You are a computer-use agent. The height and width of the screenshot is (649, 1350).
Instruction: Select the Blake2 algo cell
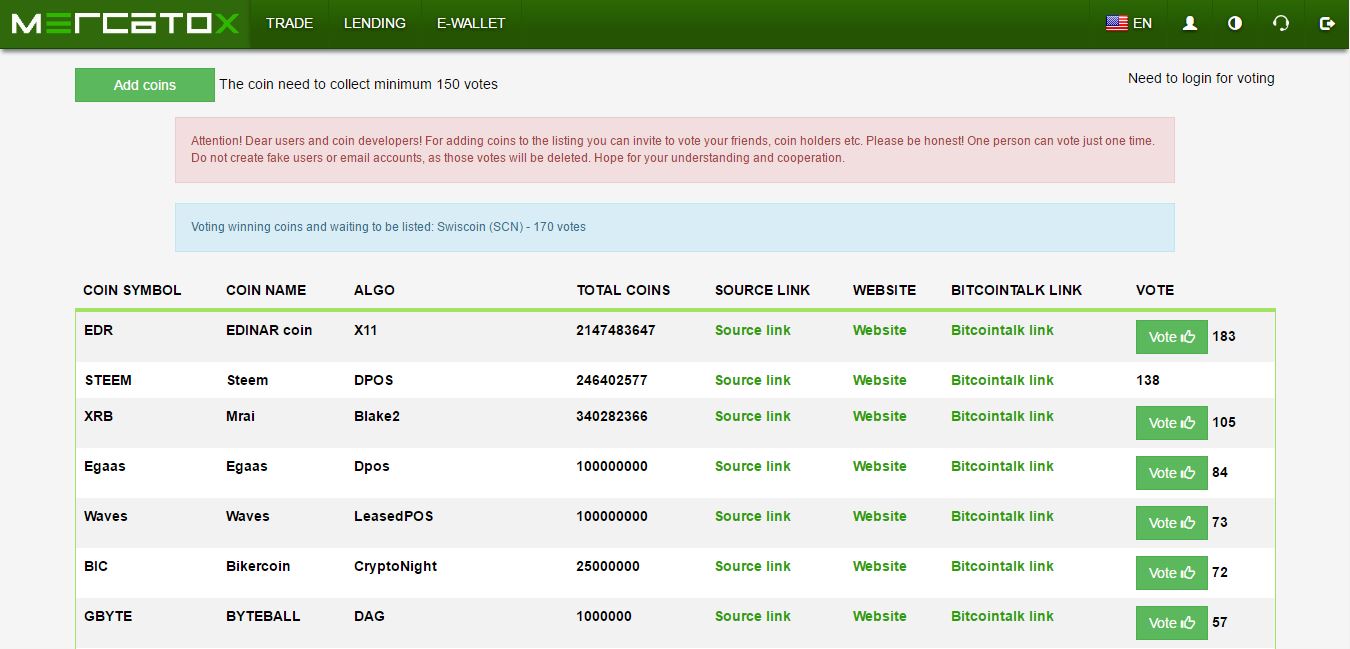(x=377, y=416)
